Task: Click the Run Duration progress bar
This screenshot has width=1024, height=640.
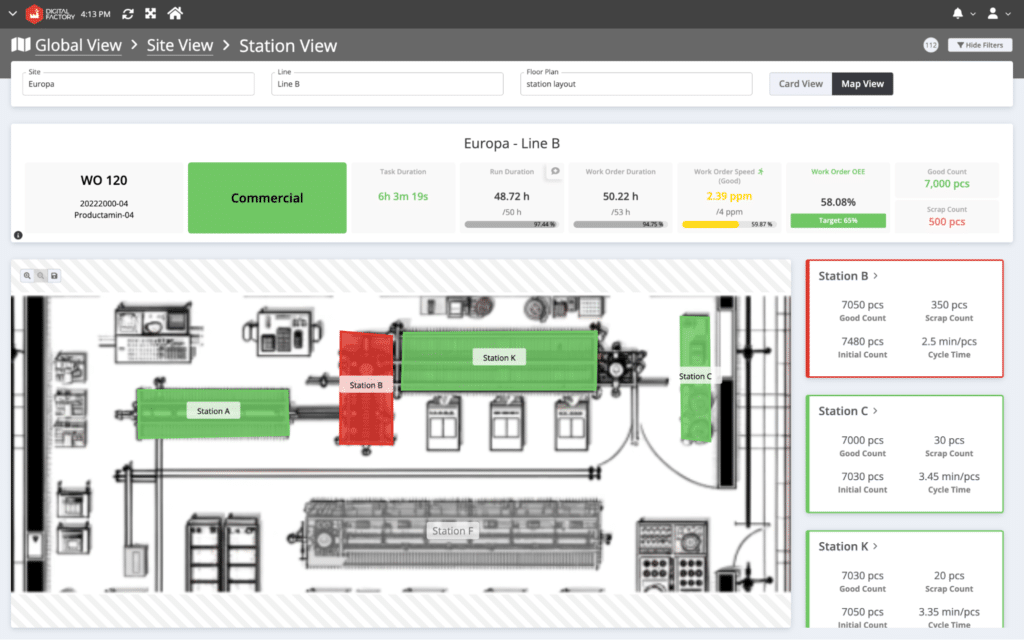Action: pyautogui.click(x=511, y=224)
